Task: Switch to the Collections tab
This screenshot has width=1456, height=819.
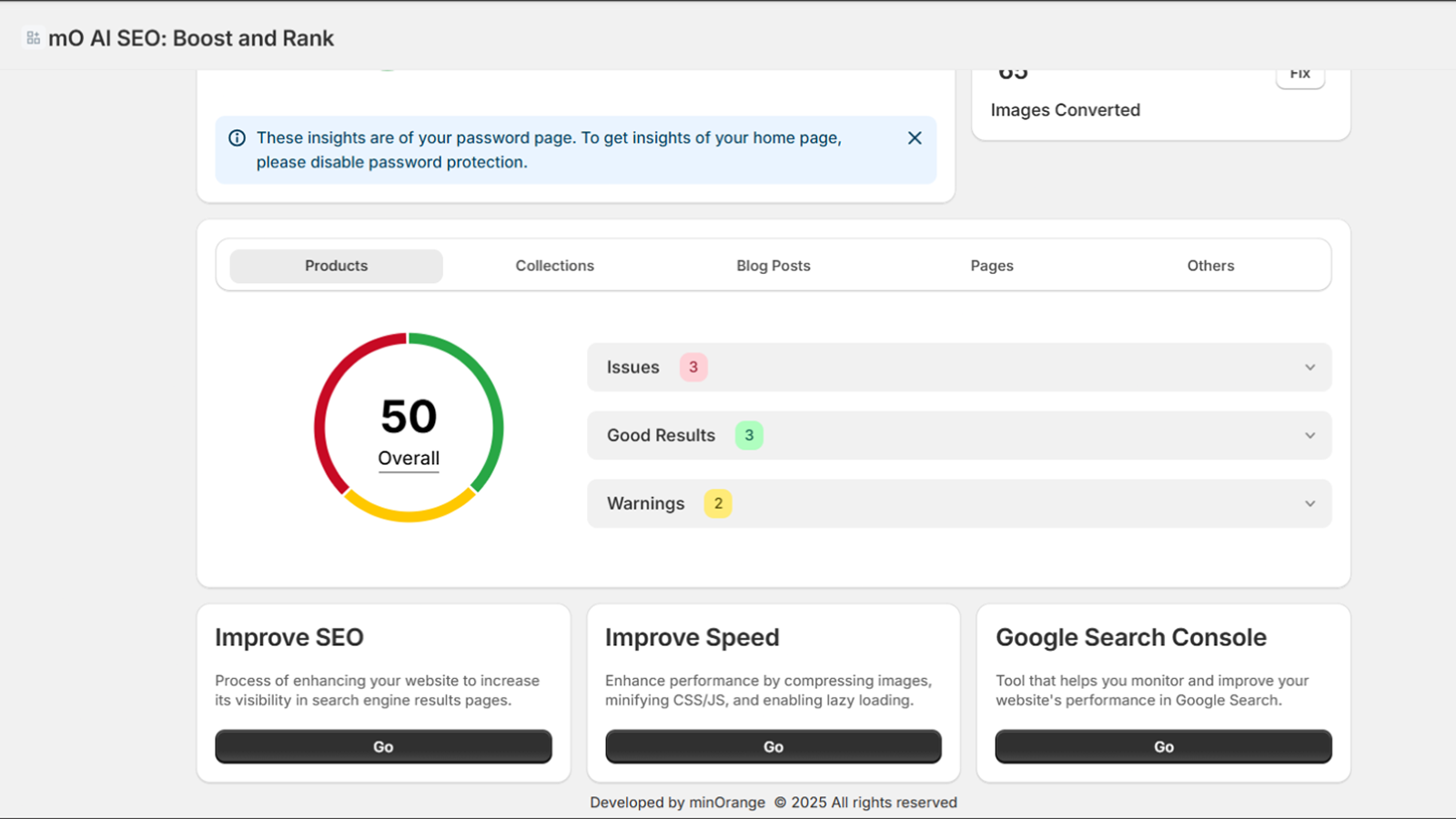Action: (x=554, y=266)
